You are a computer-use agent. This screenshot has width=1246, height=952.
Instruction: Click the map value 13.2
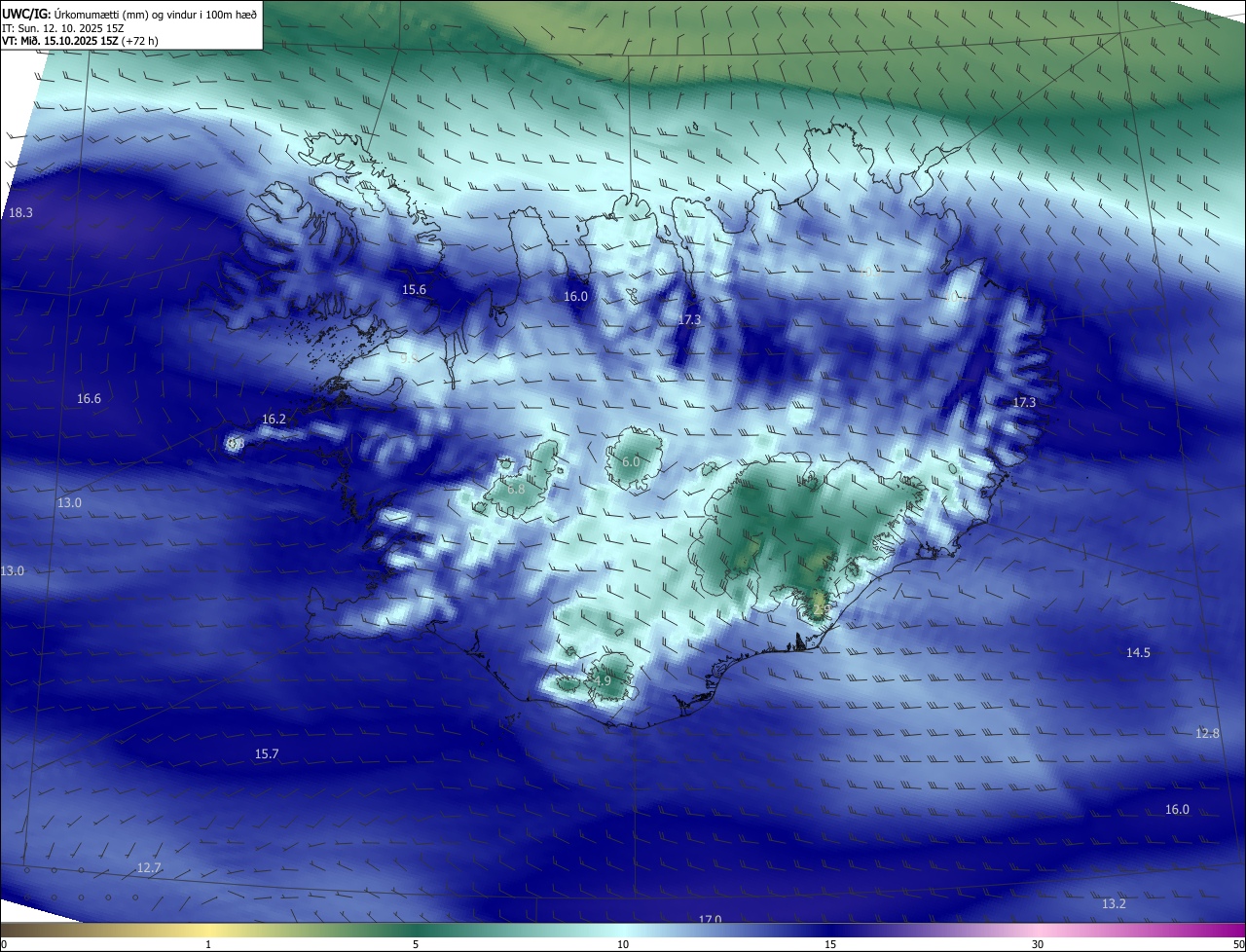(x=1115, y=905)
